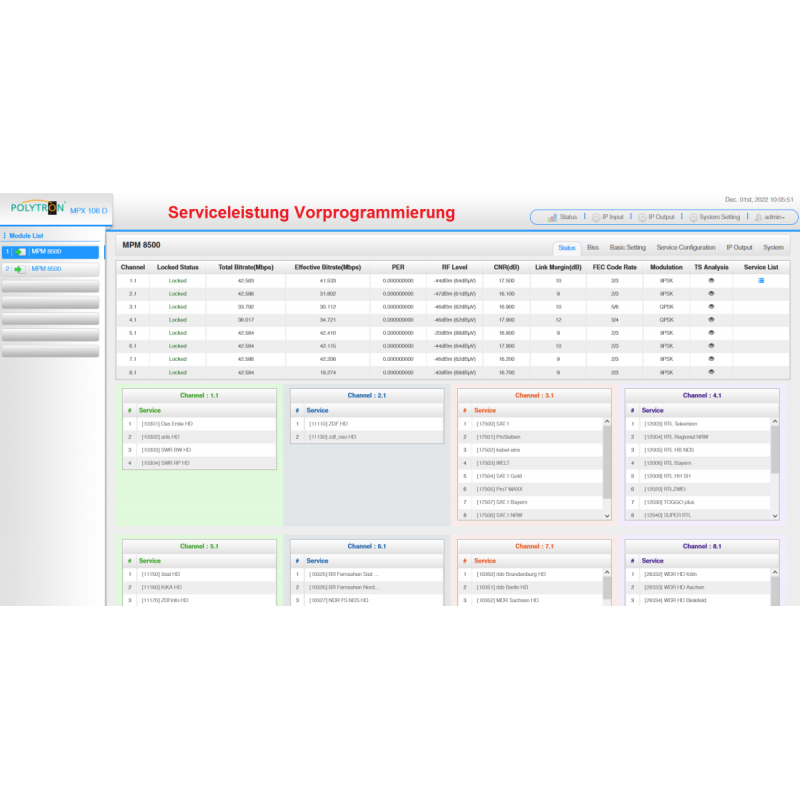Select service [12030] TOGGO plus

coord(698,502)
